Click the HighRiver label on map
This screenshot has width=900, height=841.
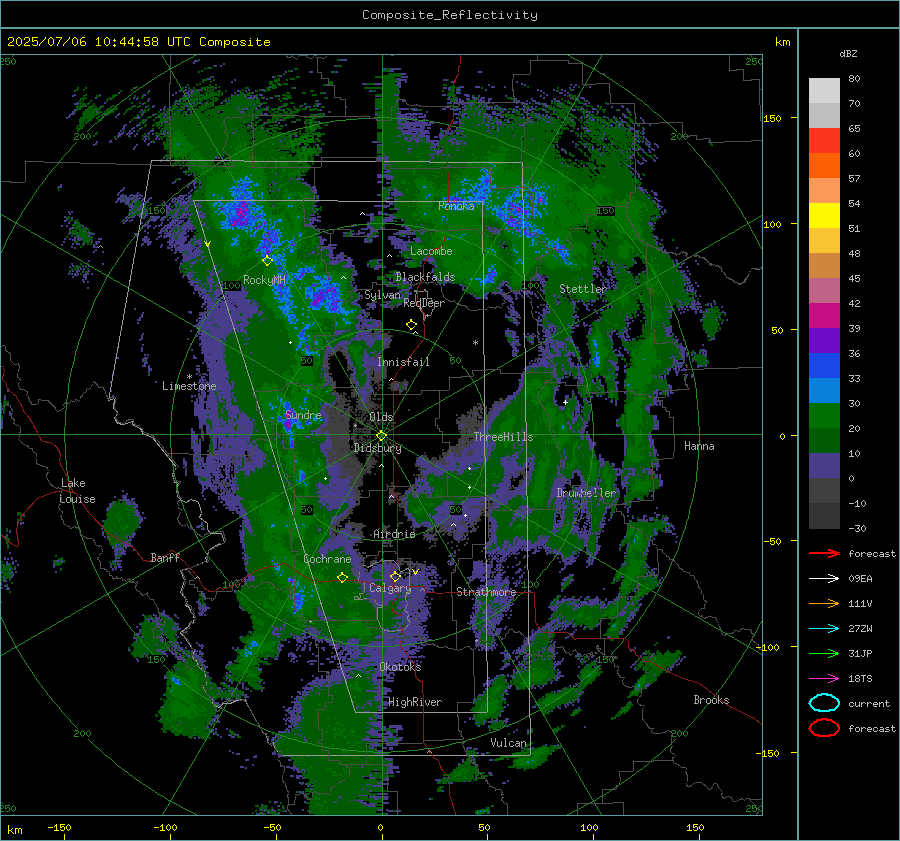pyautogui.click(x=415, y=702)
